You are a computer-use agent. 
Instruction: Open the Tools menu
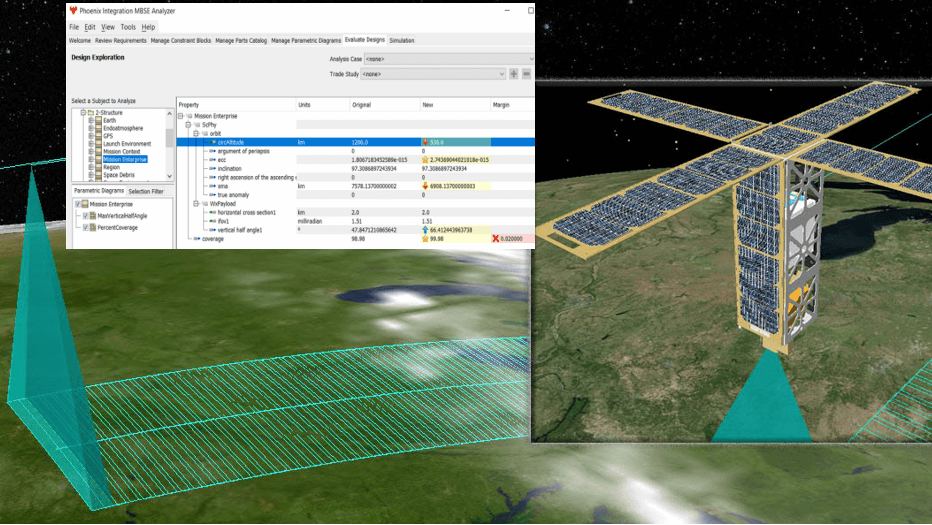[x=128, y=27]
